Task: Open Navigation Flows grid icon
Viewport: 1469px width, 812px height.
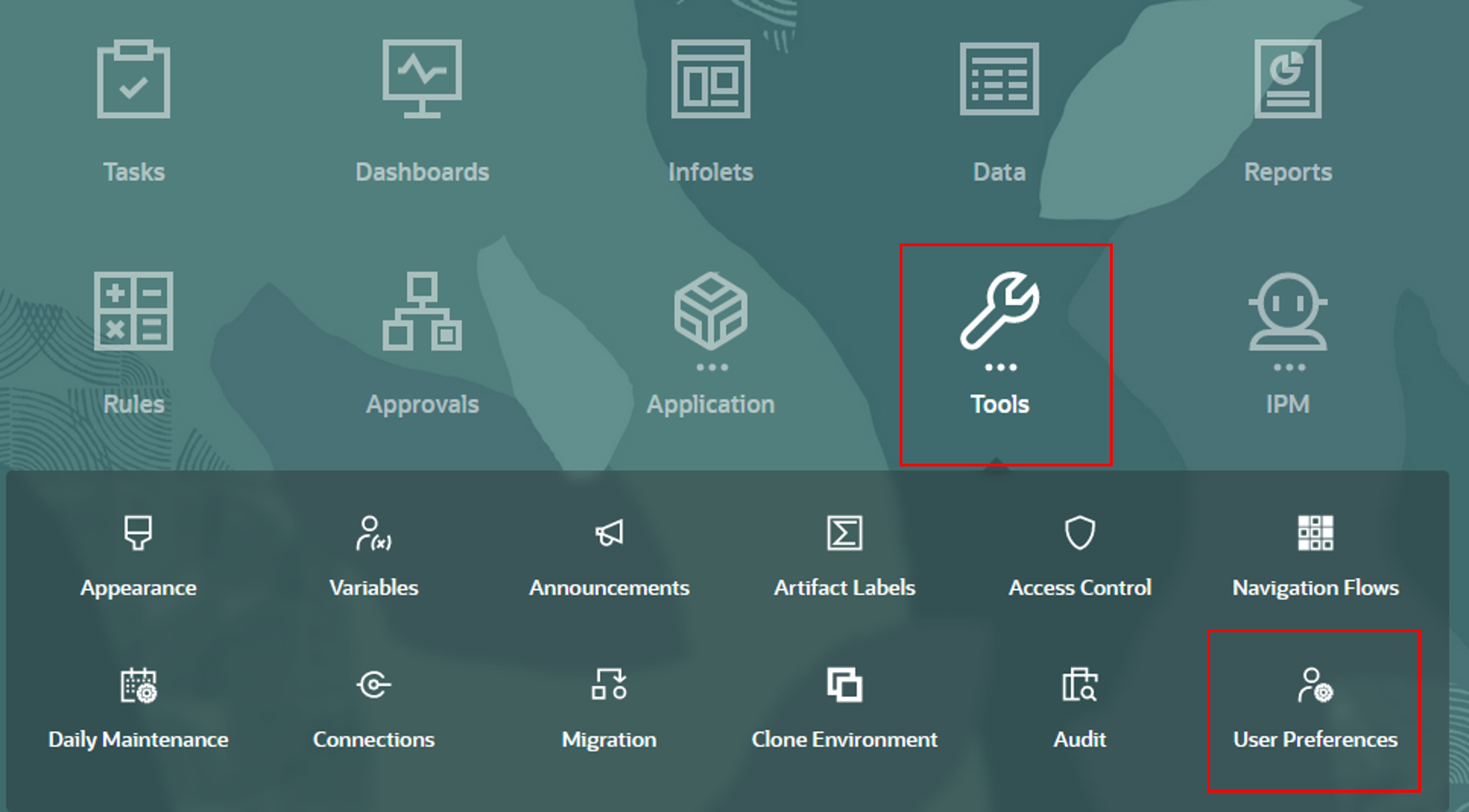Action: click(x=1315, y=533)
